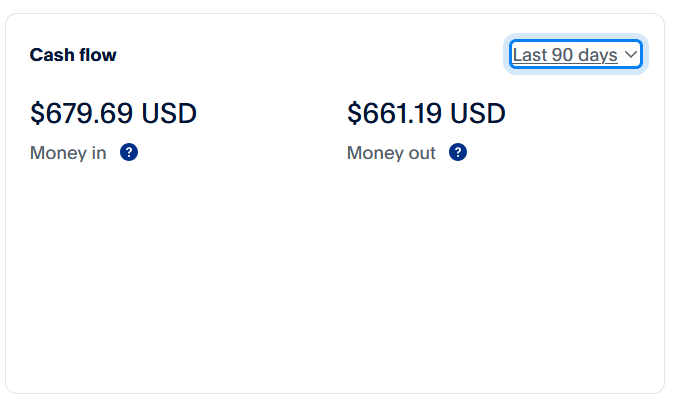
Task: Open the Last 90 days dropdown
Action: (x=575, y=55)
